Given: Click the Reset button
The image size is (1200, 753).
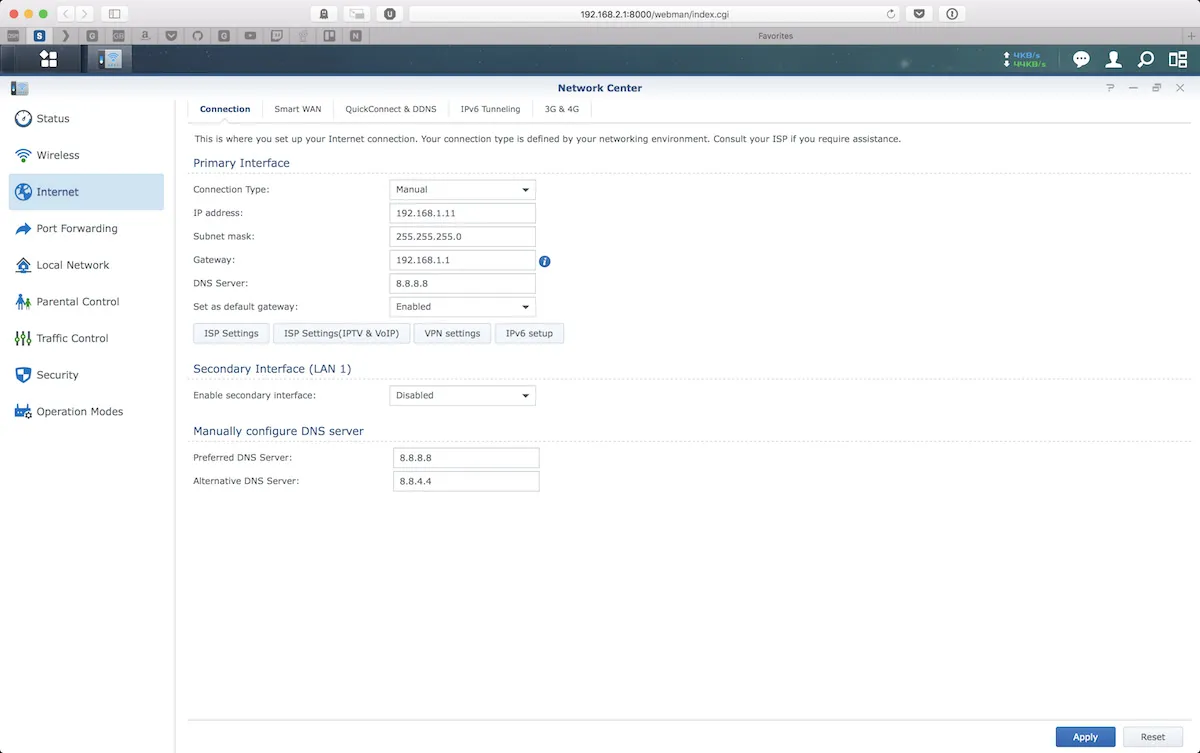Looking at the screenshot, I should pyautogui.click(x=1153, y=737).
